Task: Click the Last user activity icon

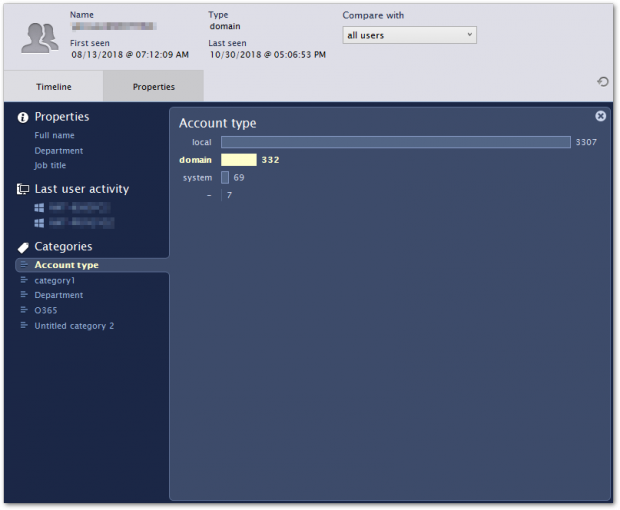Action: pyautogui.click(x=23, y=189)
